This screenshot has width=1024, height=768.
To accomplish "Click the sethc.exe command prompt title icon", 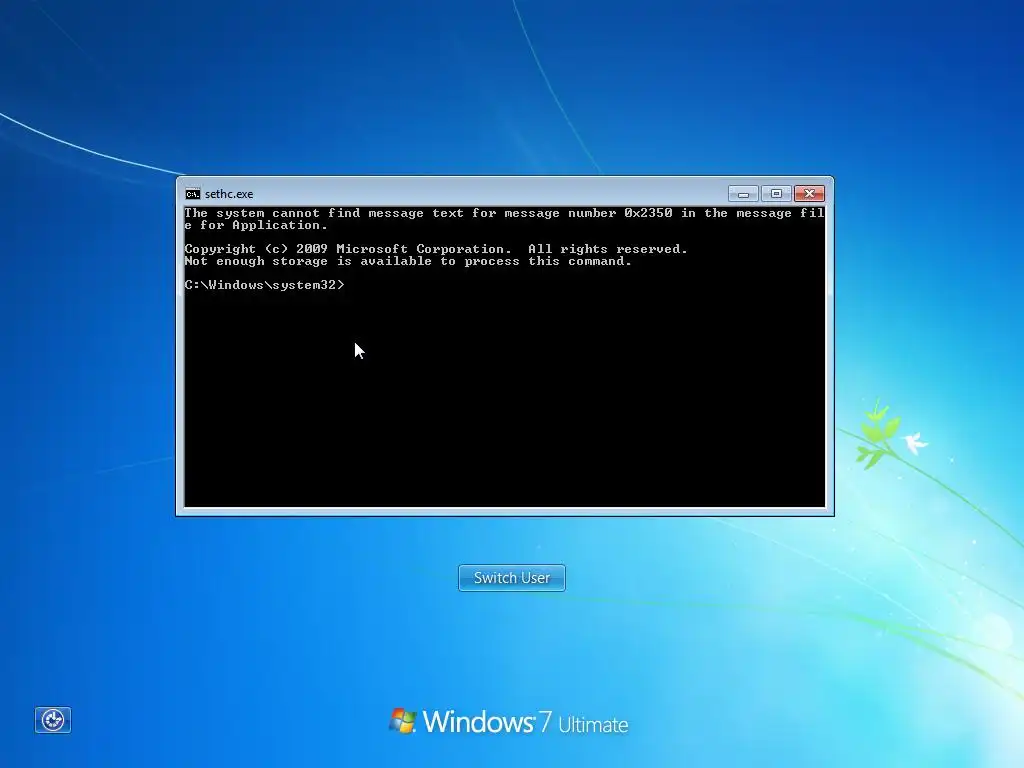I will pyautogui.click(x=193, y=194).
